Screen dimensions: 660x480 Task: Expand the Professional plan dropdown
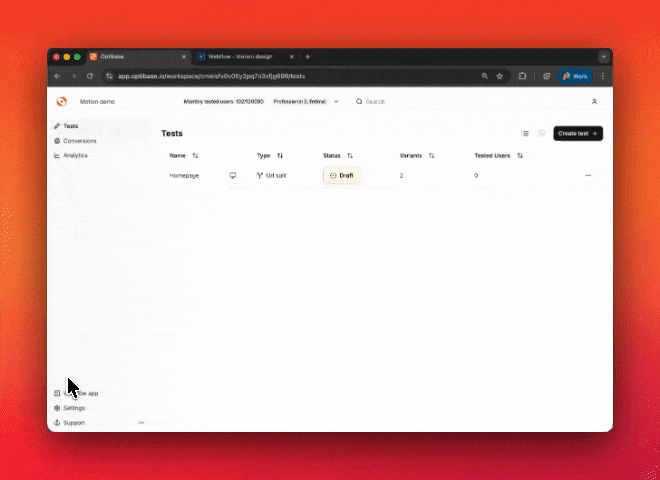336,101
